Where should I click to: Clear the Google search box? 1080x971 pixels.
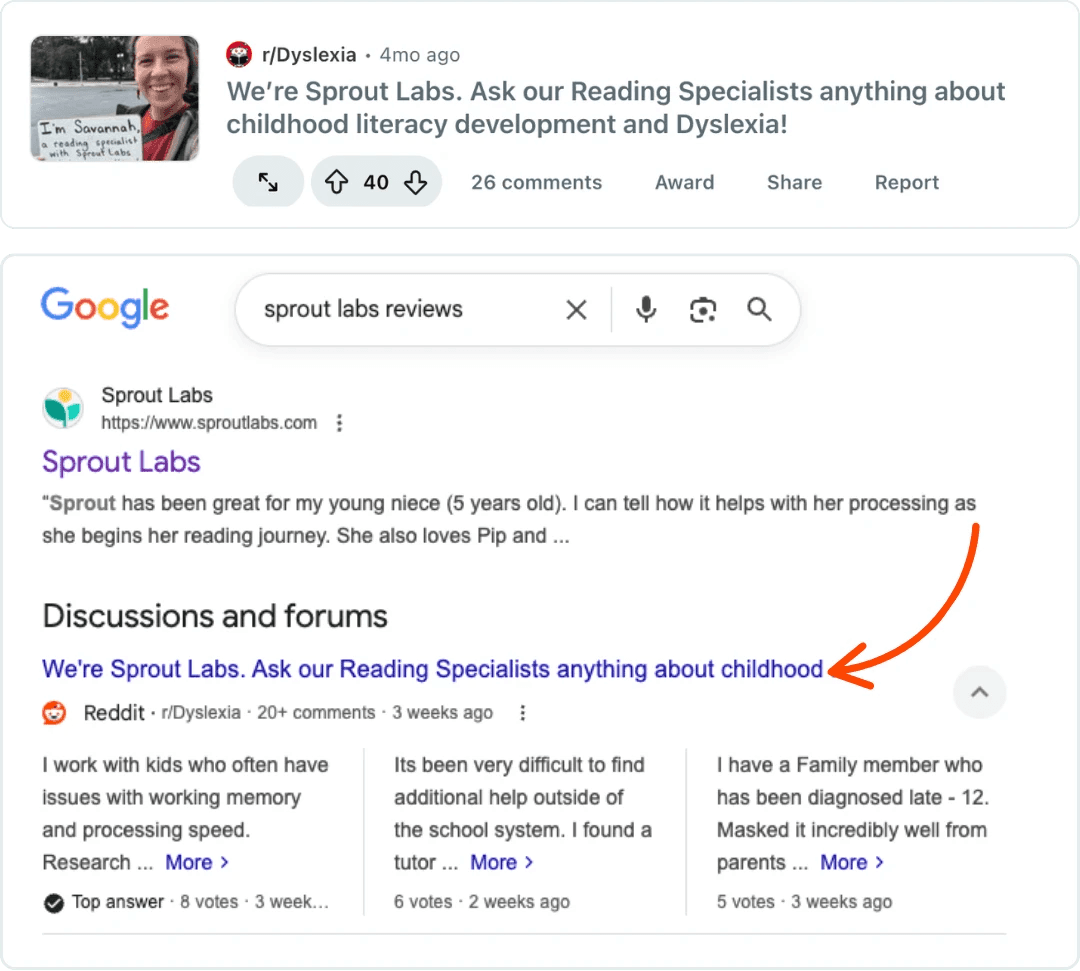[x=577, y=310]
